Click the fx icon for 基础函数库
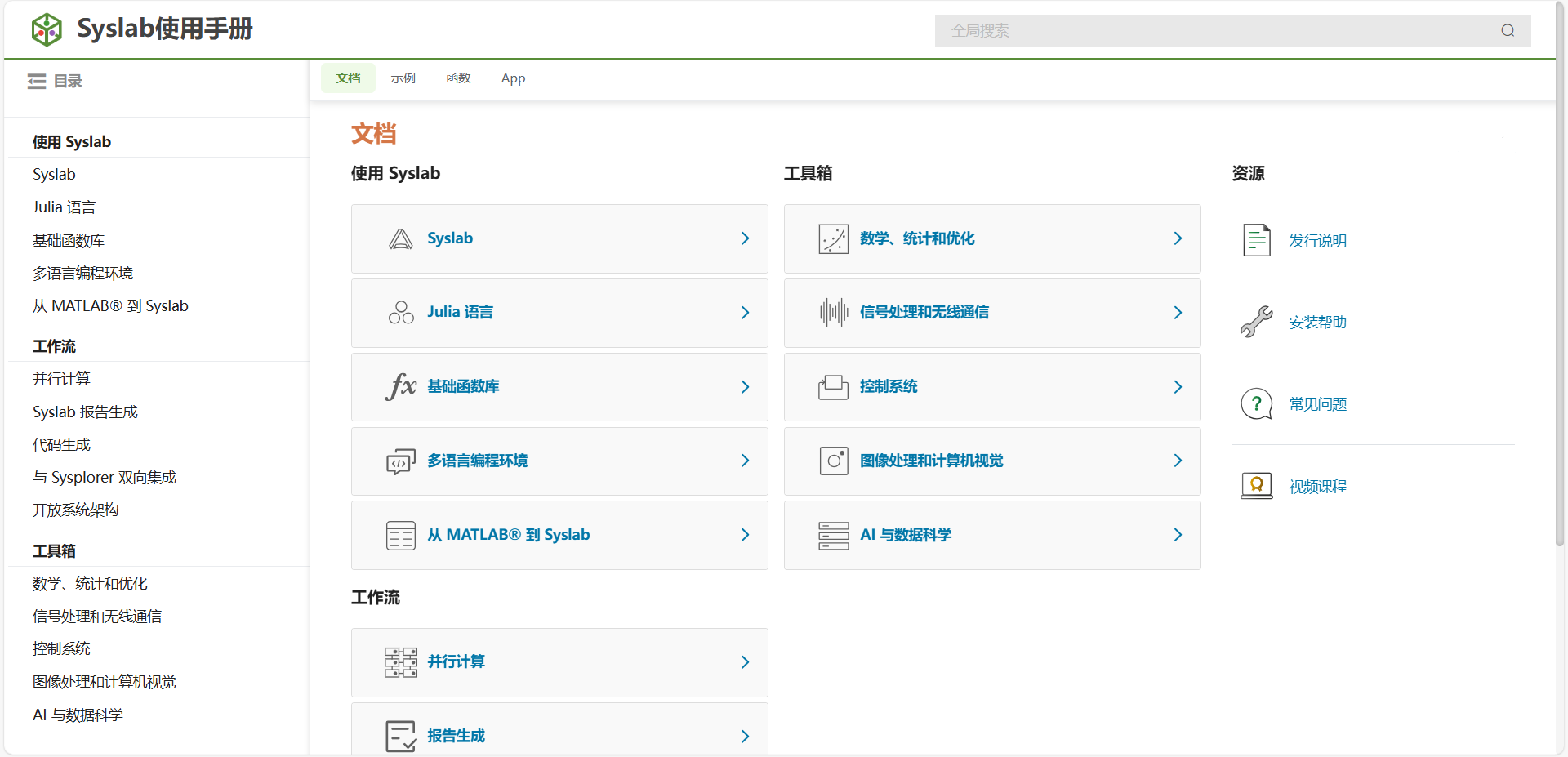 coord(400,386)
